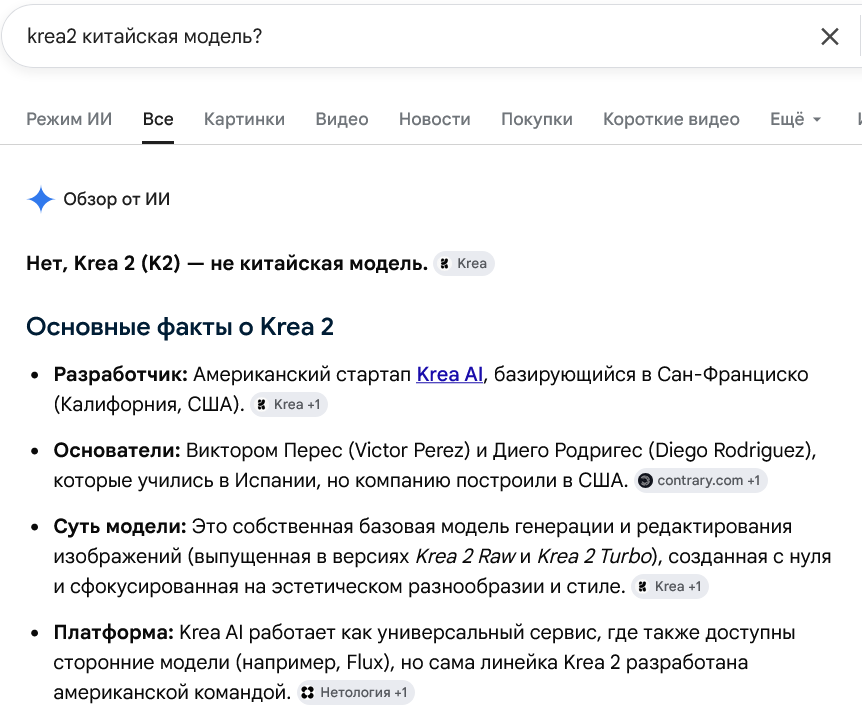
Task: Click the answer 'Нет, Krea 2 (K2) — не китайская модель.'
Action: [x=227, y=263]
